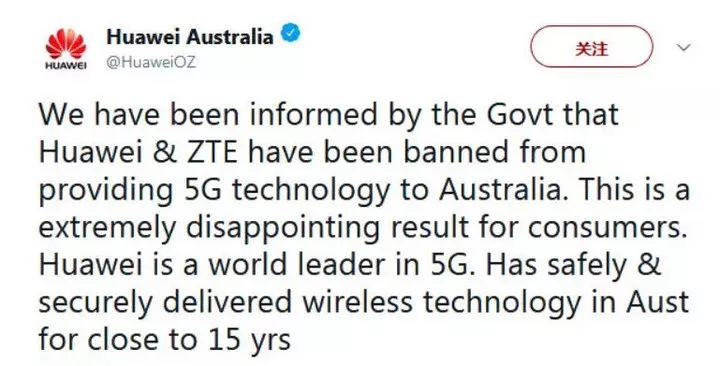The height and width of the screenshot is (366, 720).
Task: Click '5G technology' in the third line
Action: (287, 192)
